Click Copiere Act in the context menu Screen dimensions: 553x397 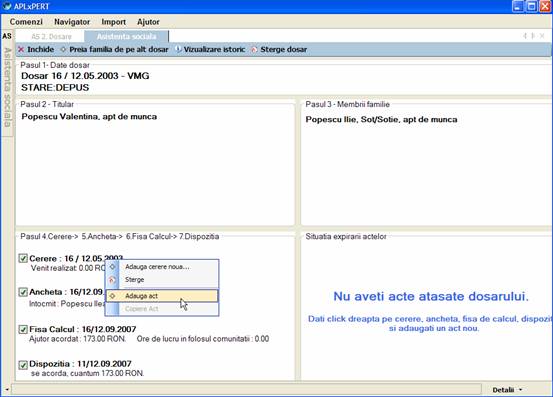click(162, 309)
